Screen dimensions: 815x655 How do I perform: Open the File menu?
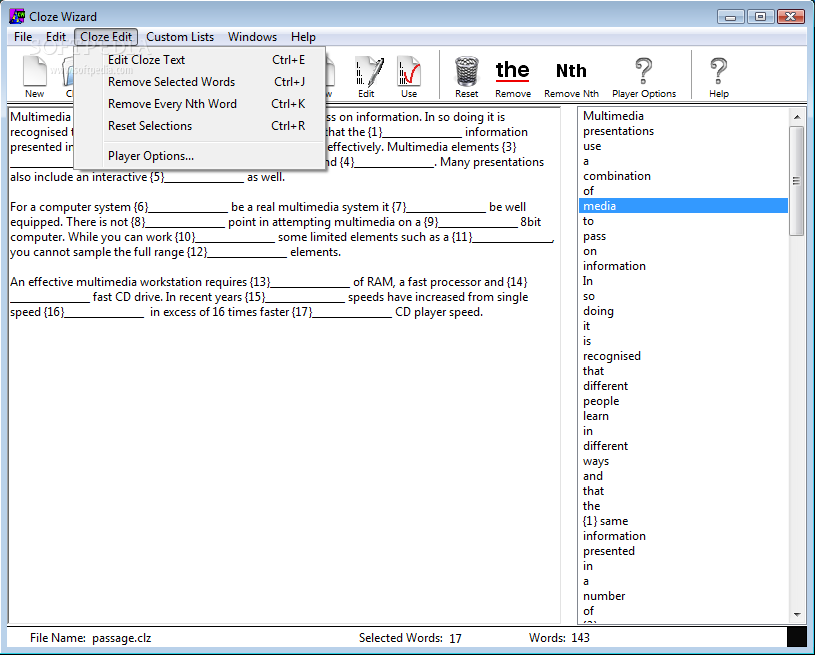[x=23, y=37]
